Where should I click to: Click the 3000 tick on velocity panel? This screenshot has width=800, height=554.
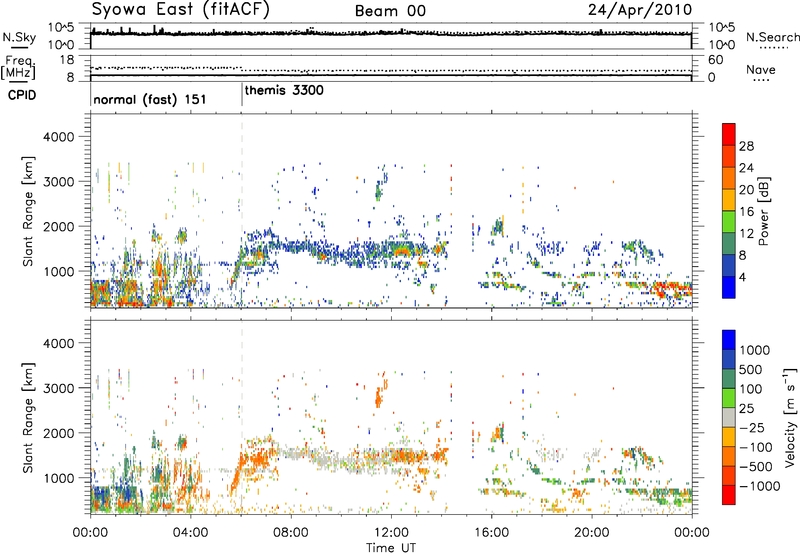tap(59, 388)
